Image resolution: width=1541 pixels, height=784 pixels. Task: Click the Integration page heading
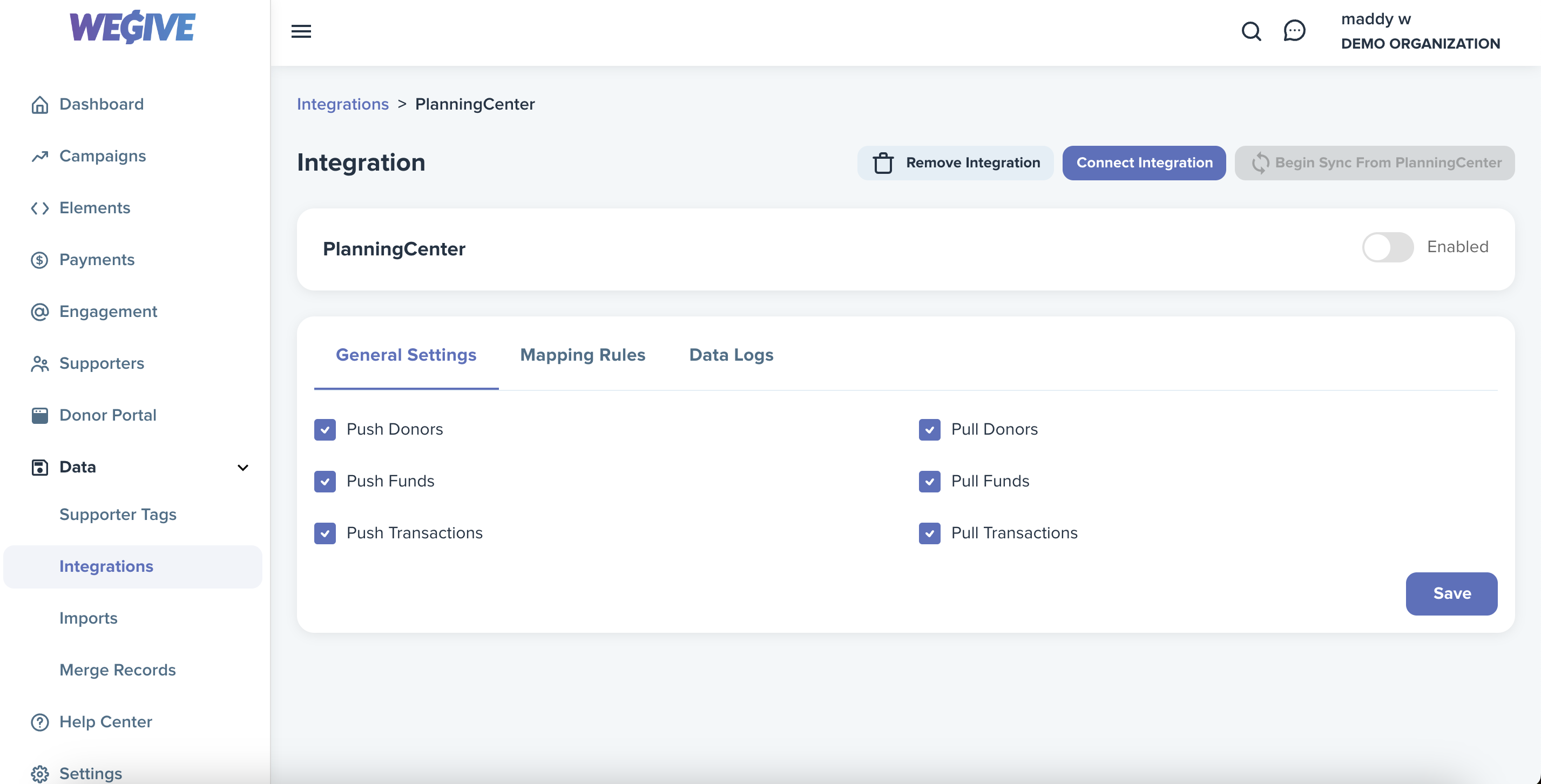(x=361, y=163)
